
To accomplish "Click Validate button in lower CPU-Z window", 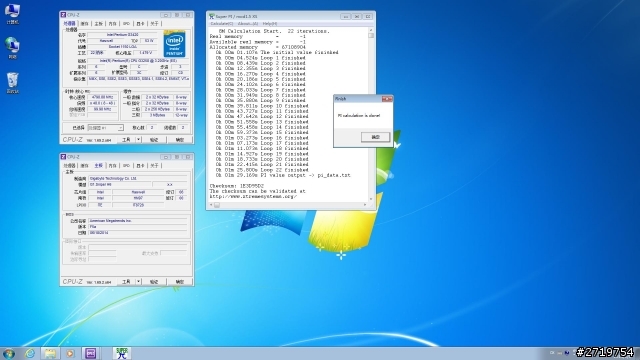I will click(154, 282).
